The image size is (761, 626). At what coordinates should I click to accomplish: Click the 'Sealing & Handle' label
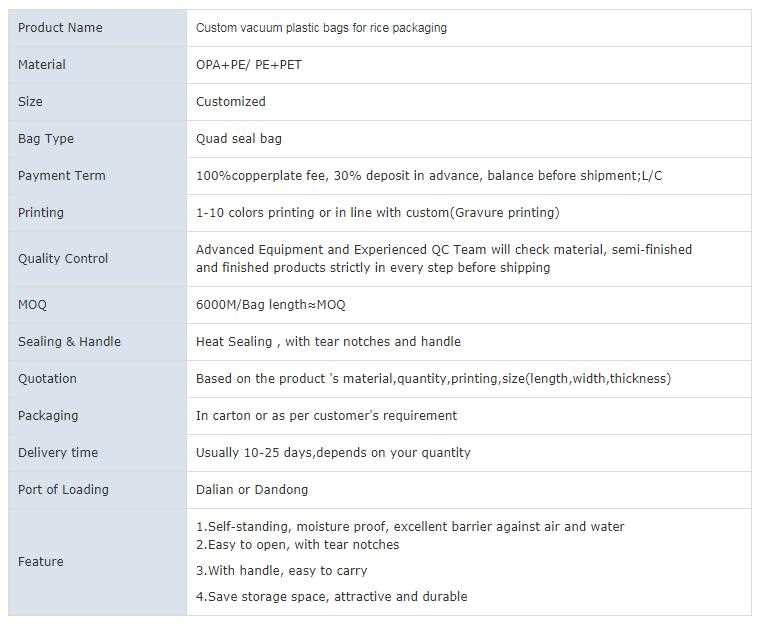(69, 342)
